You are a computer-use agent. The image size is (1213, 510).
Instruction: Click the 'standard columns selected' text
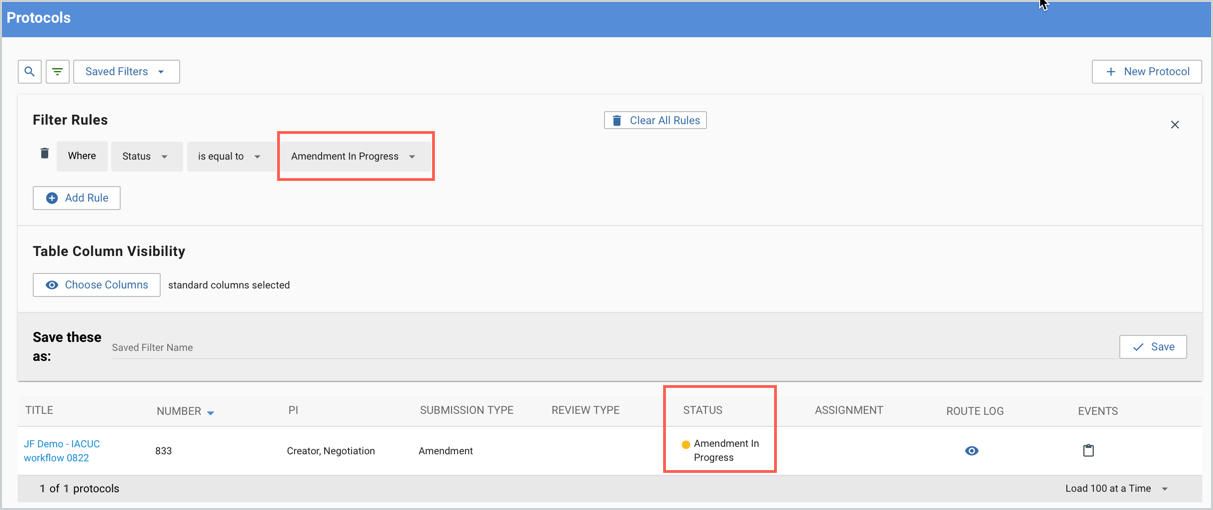[x=229, y=285]
